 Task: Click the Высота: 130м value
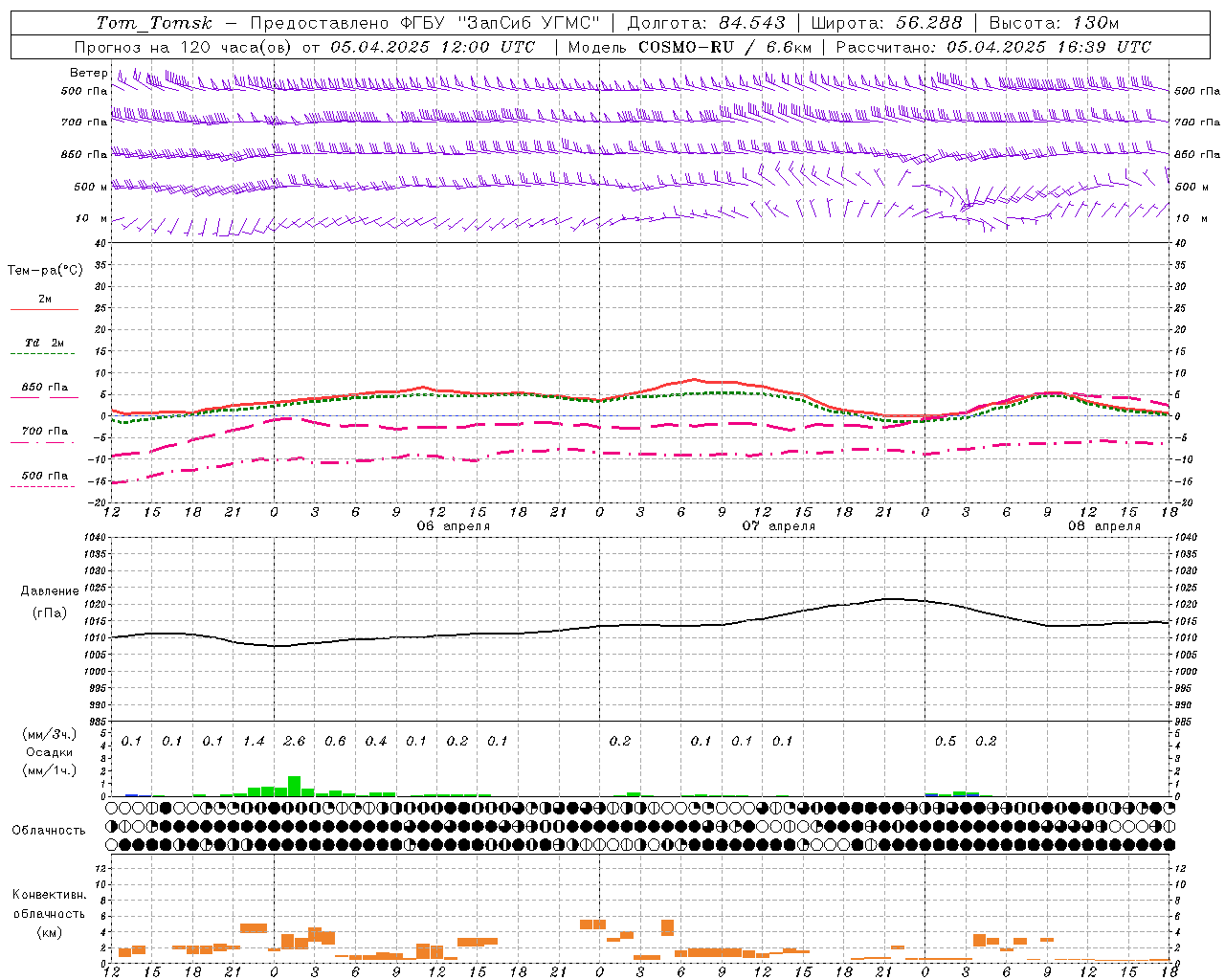point(1054,23)
